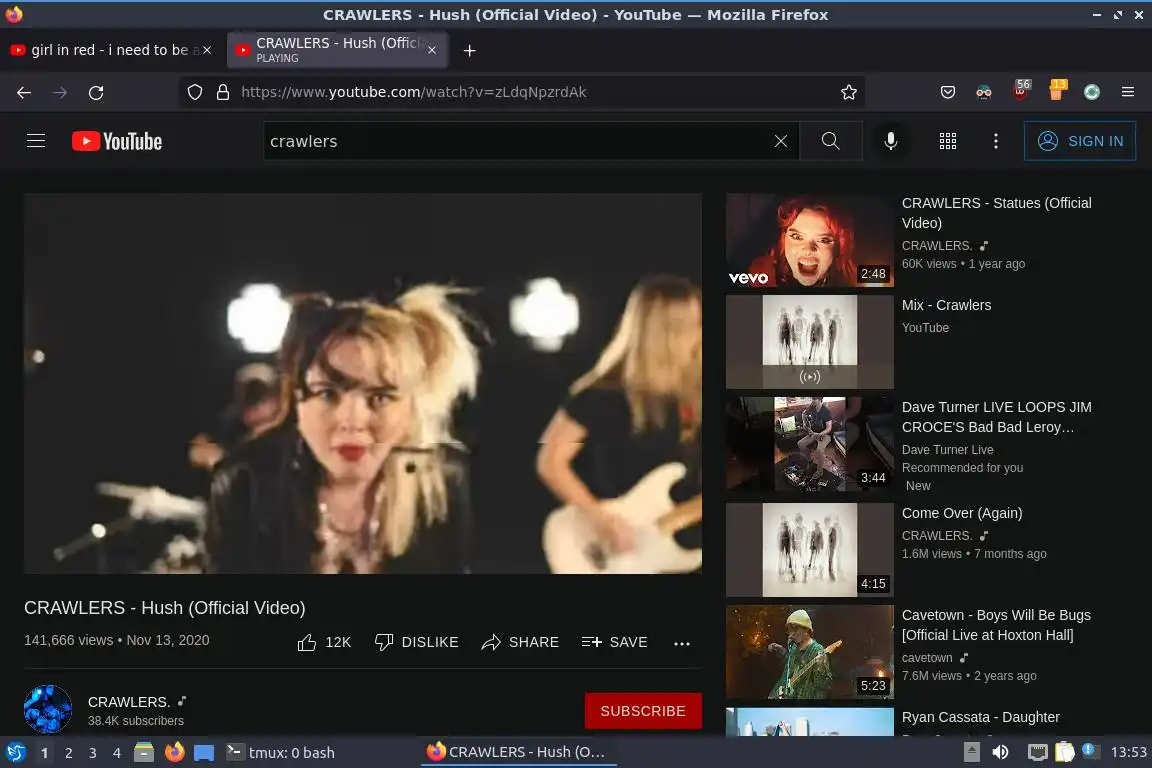
Task: Click SAVE to add to playlist
Action: (x=614, y=642)
